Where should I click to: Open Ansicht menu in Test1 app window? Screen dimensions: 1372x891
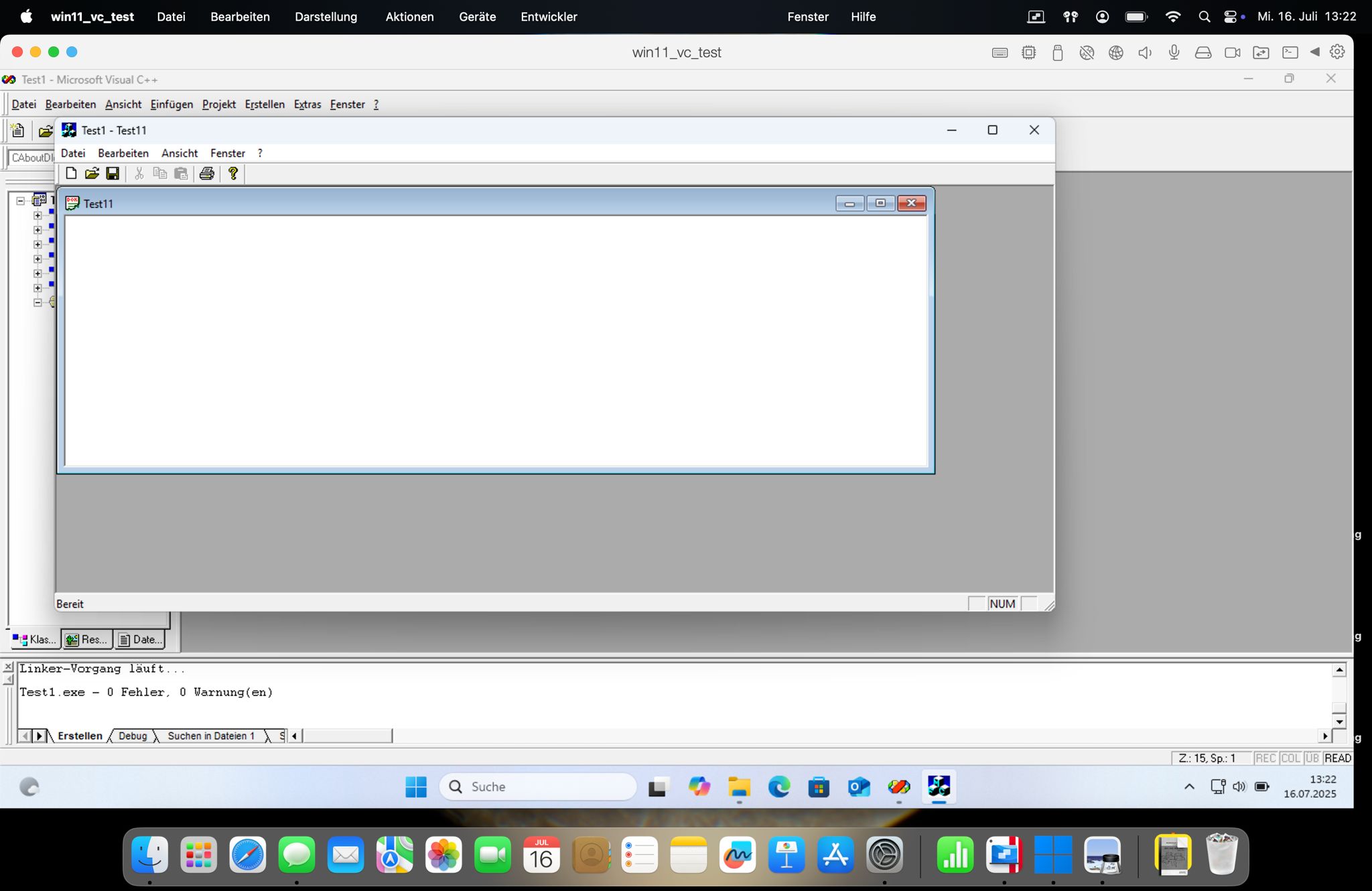(180, 153)
